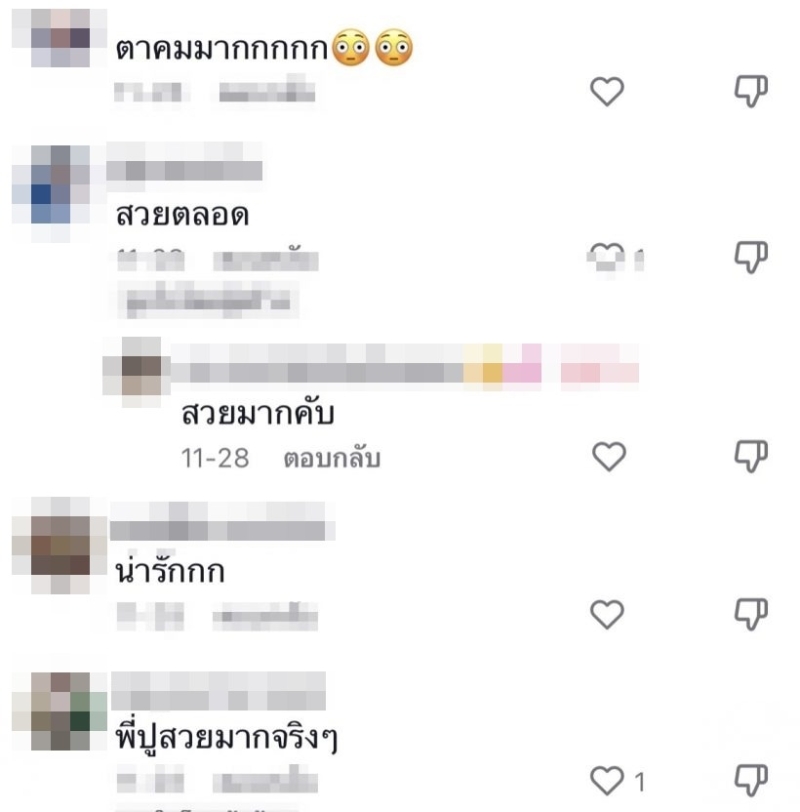Dislike the 'น่ารักกก' comment

click(x=751, y=614)
